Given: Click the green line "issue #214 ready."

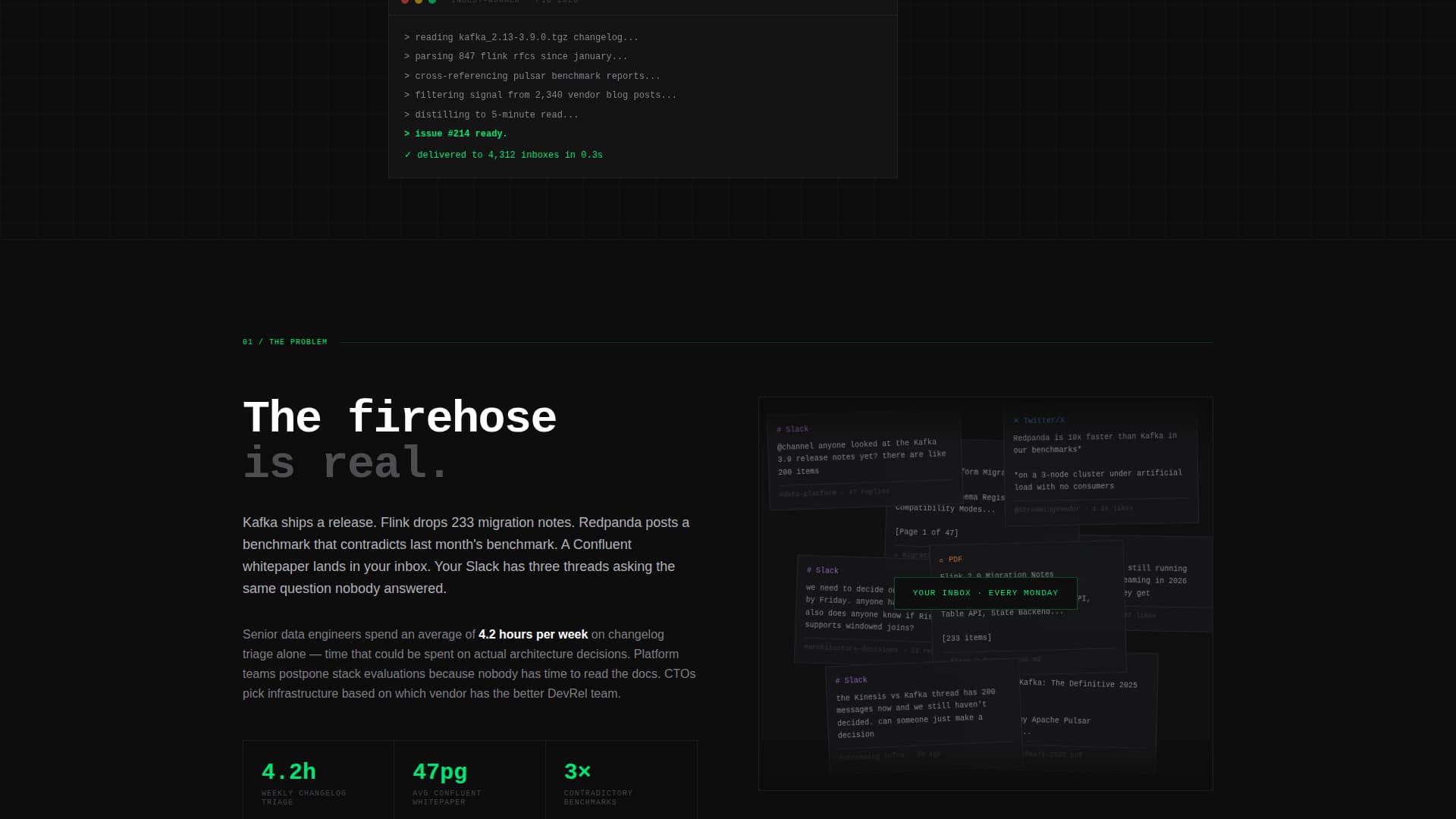Looking at the screenshot, I should click(x=456, y=133).
